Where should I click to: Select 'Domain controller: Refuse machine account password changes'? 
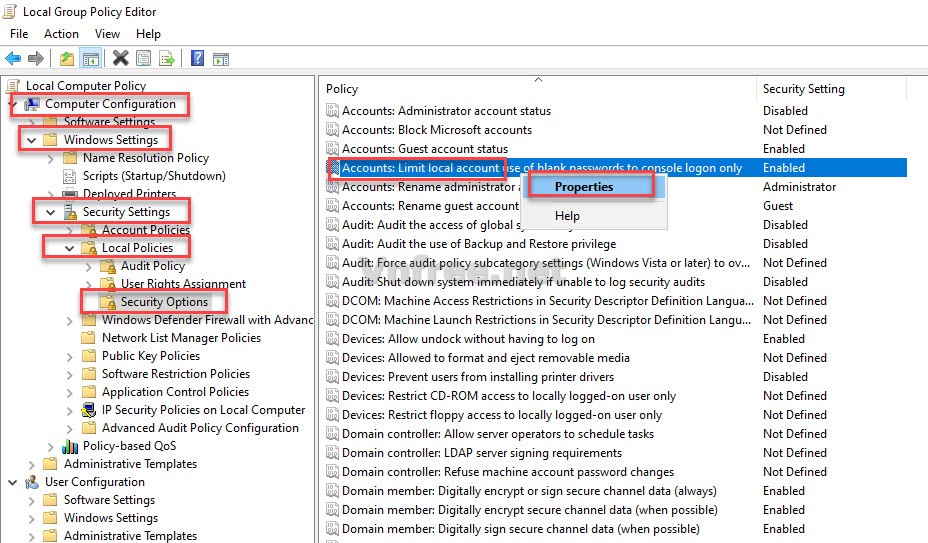tap(508, 472)
